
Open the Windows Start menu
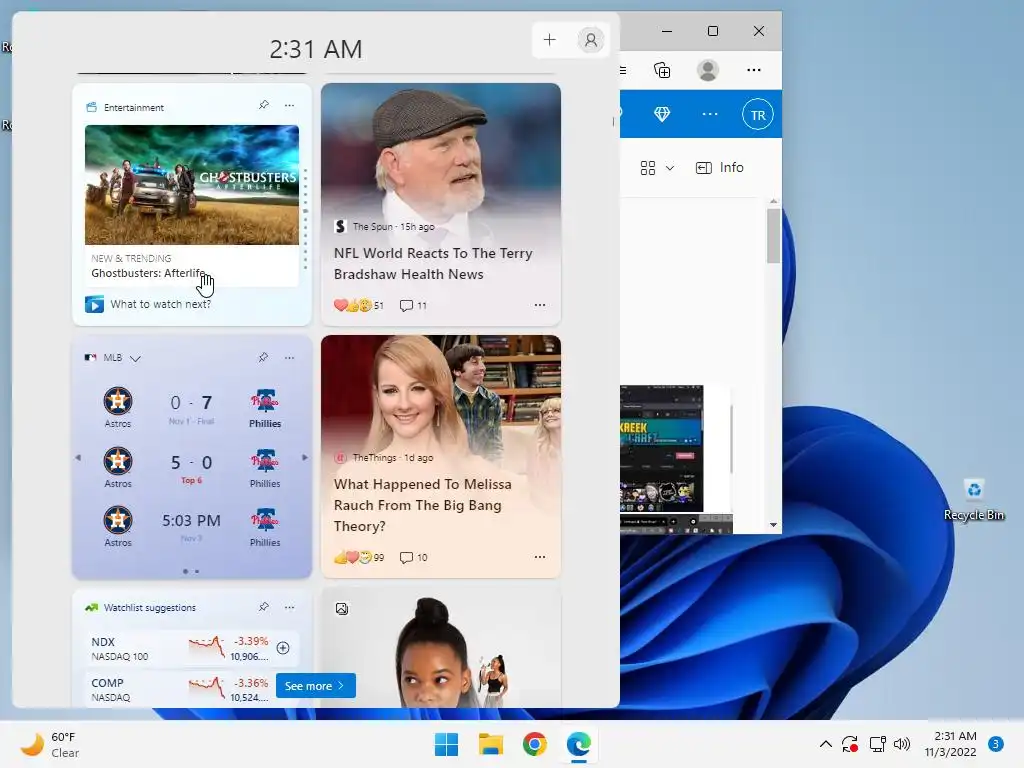click(447, 744)
